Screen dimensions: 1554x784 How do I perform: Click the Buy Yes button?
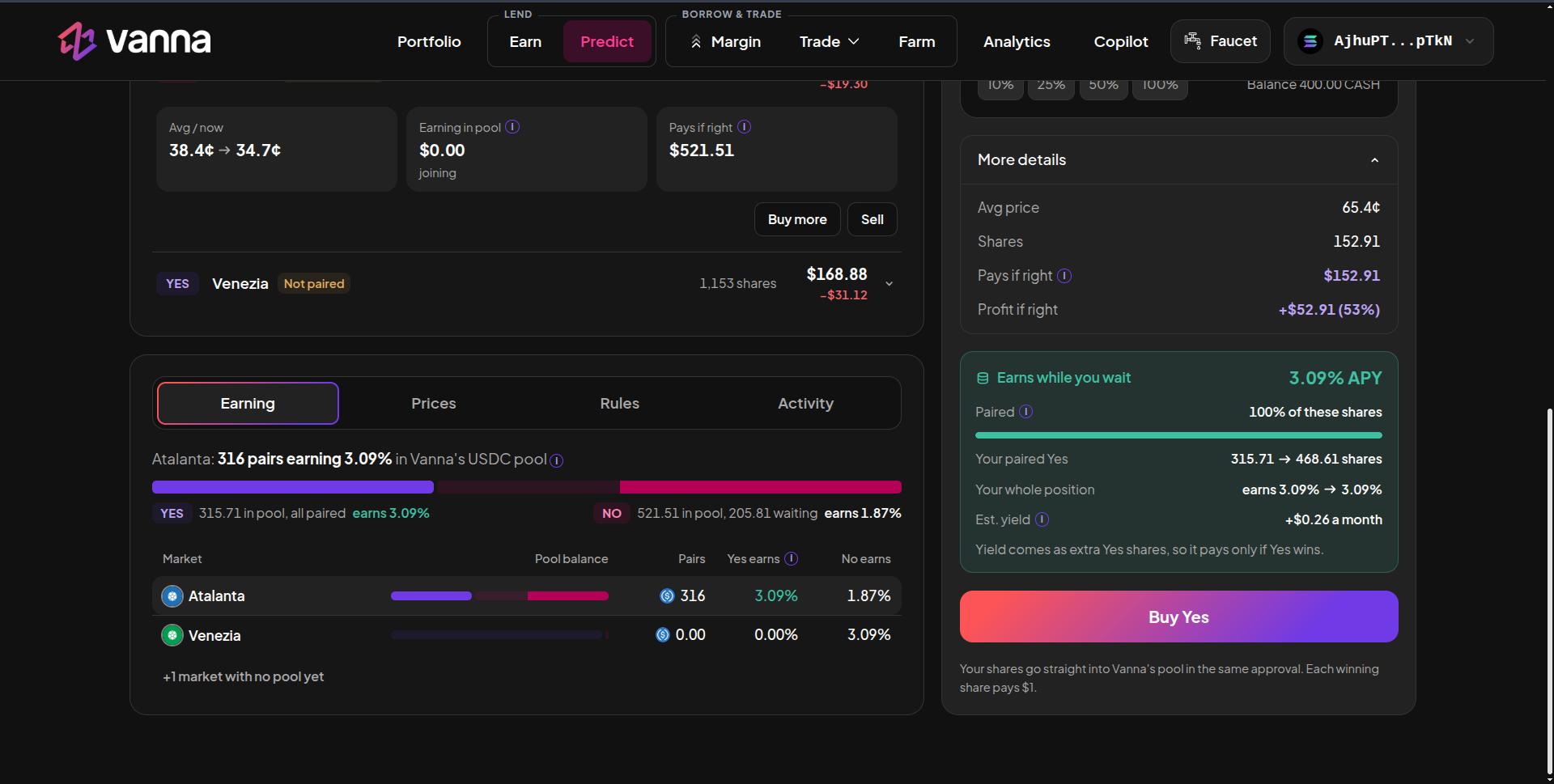point(1178,617)
